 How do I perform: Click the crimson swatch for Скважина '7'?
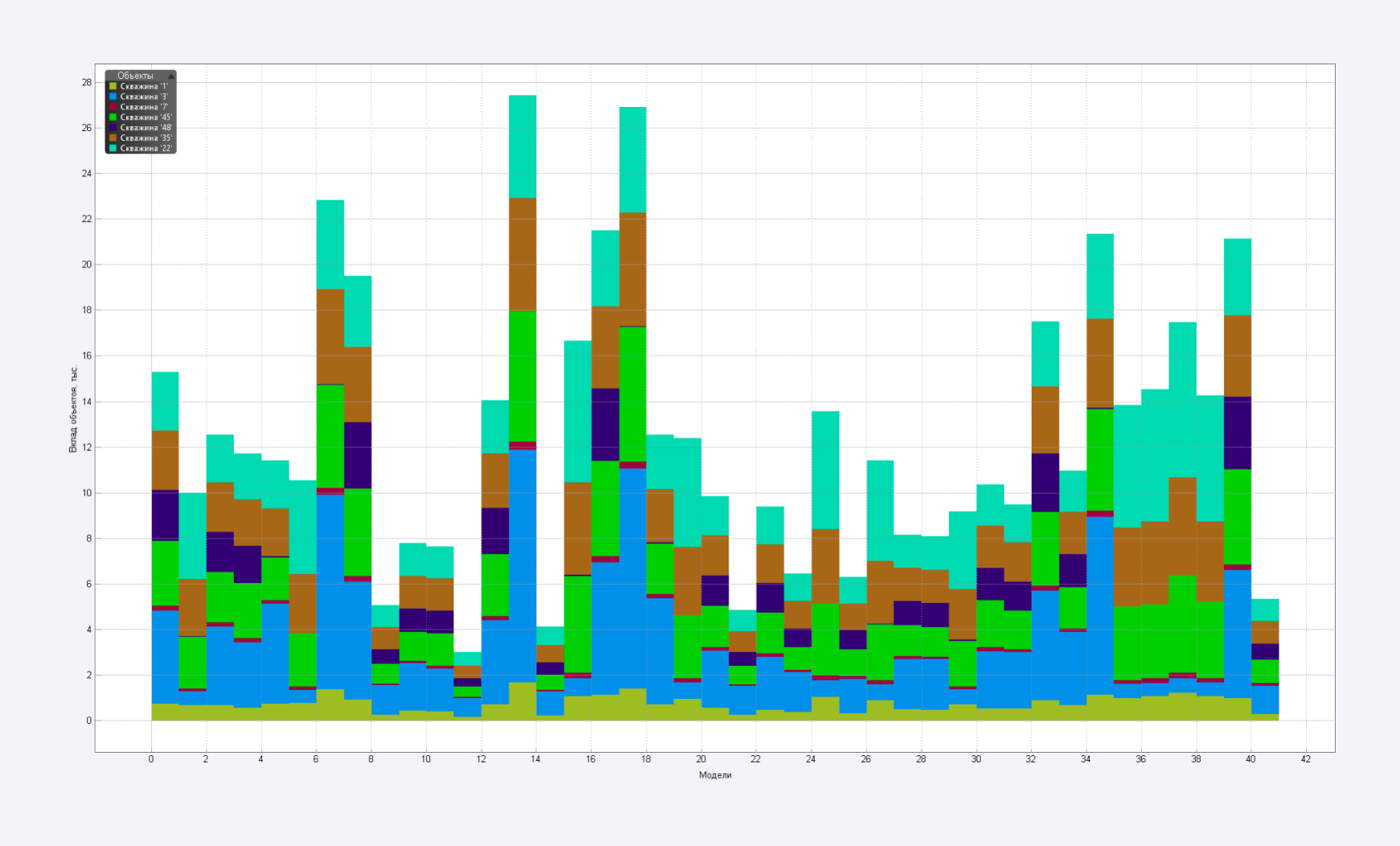click(x=113, y=107)
